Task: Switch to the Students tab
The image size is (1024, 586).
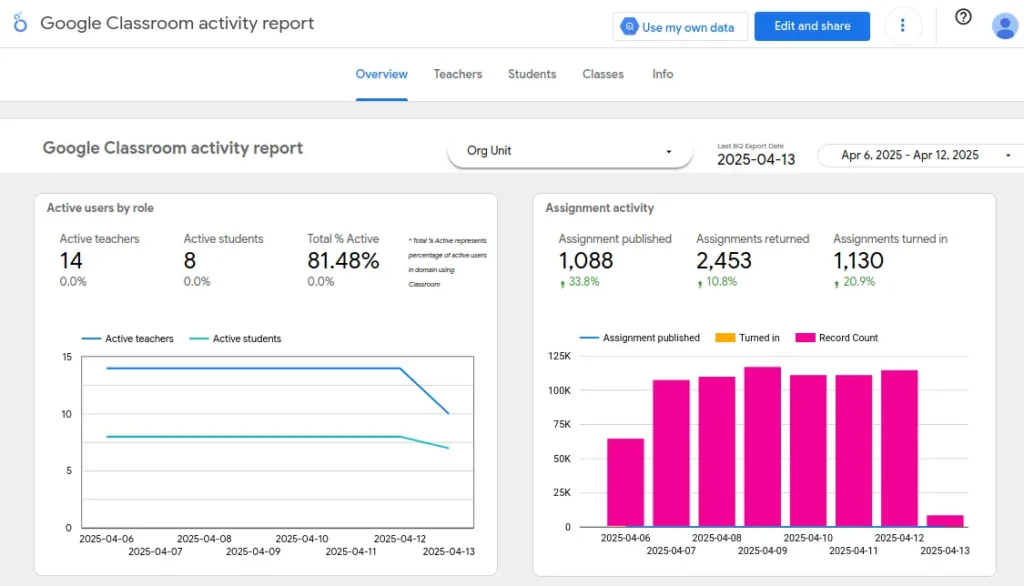Action: pyautogui.click(x=532, y=74)
